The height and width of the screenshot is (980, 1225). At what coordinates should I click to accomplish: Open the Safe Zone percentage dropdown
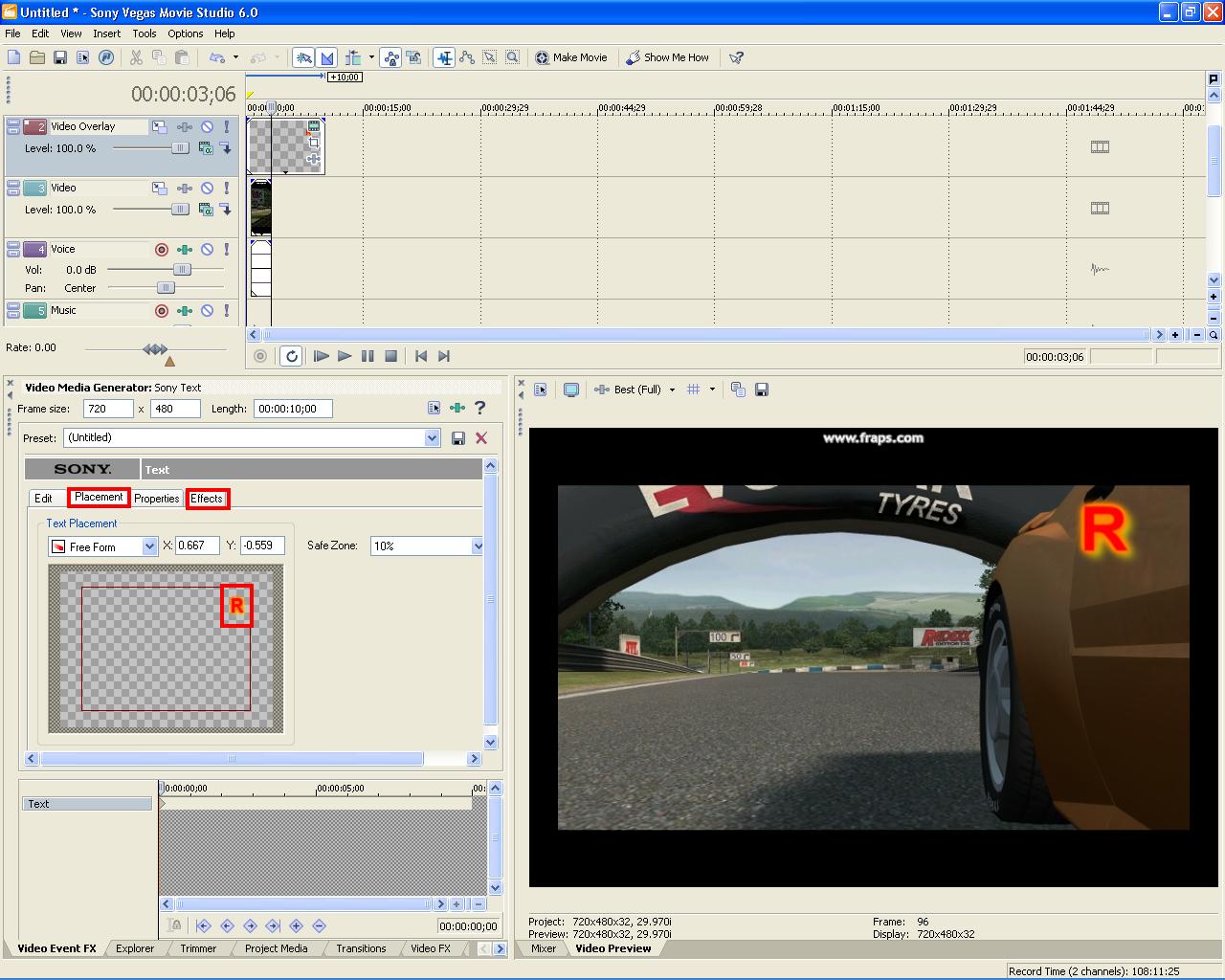(477, 546)
